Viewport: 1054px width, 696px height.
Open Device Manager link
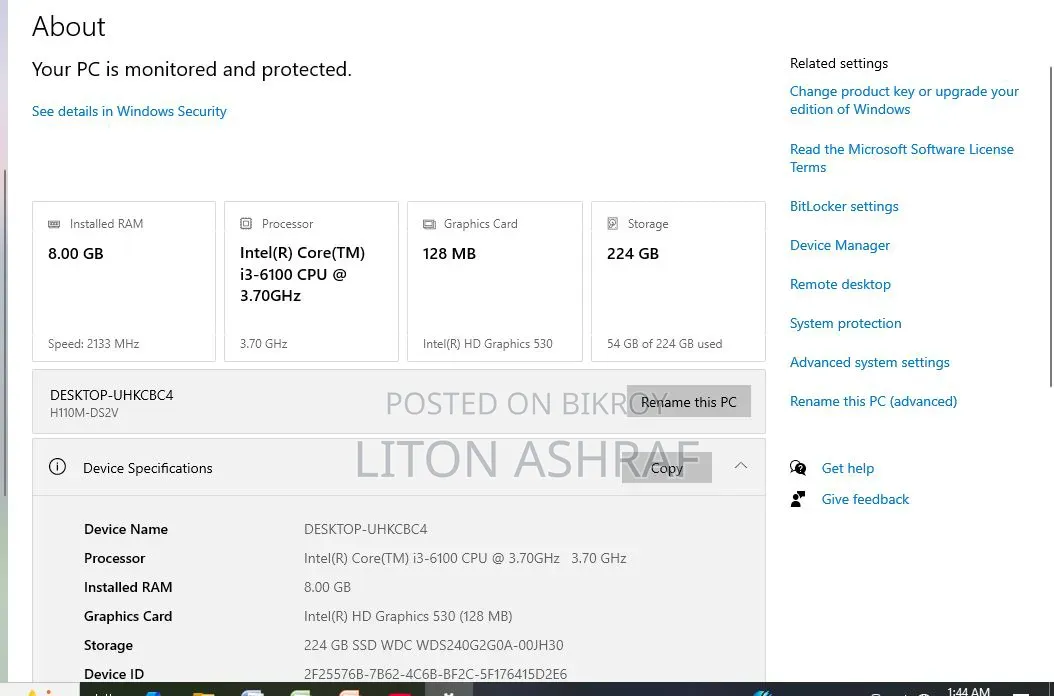coord(840,245)
